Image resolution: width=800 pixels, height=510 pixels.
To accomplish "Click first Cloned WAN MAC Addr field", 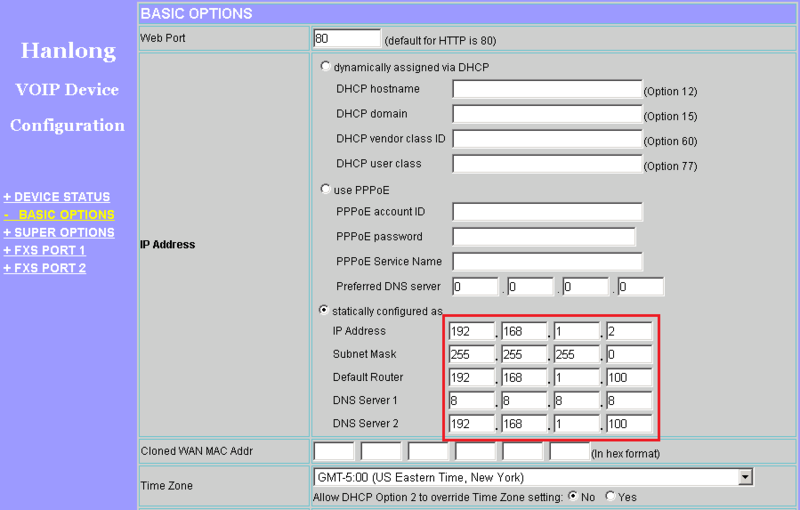I will [334, 451].
